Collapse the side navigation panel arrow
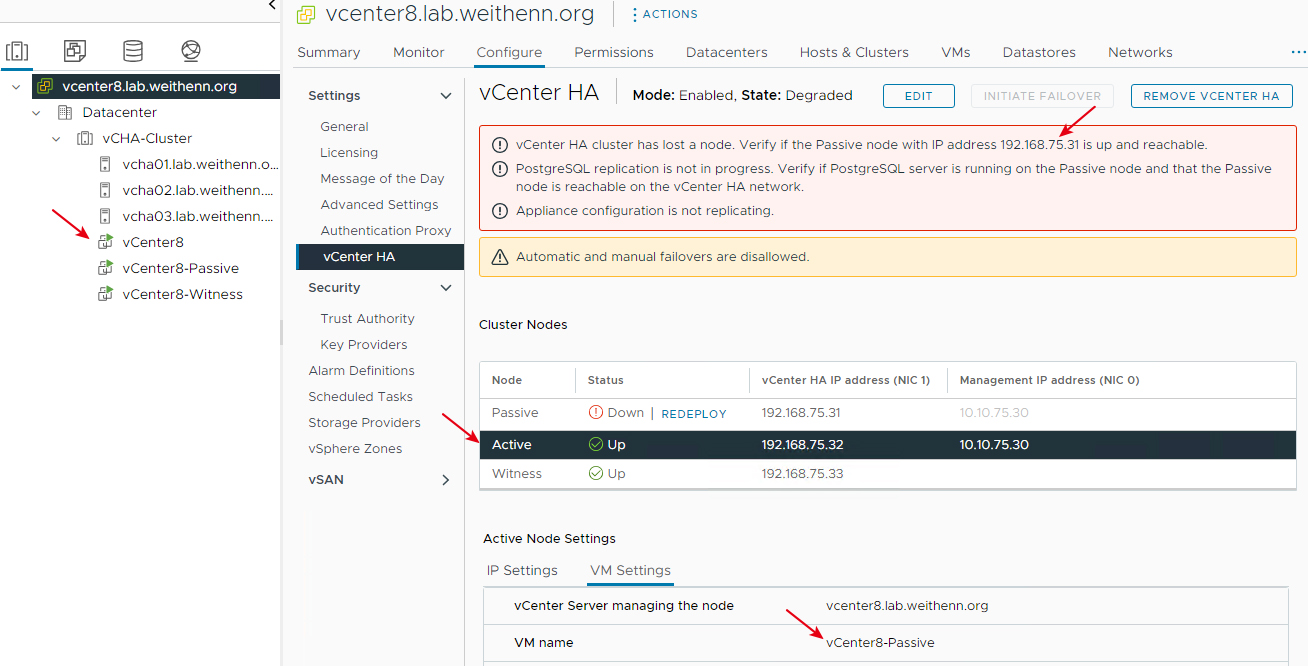Screen dimensions: 1308x666 (272, 6)
